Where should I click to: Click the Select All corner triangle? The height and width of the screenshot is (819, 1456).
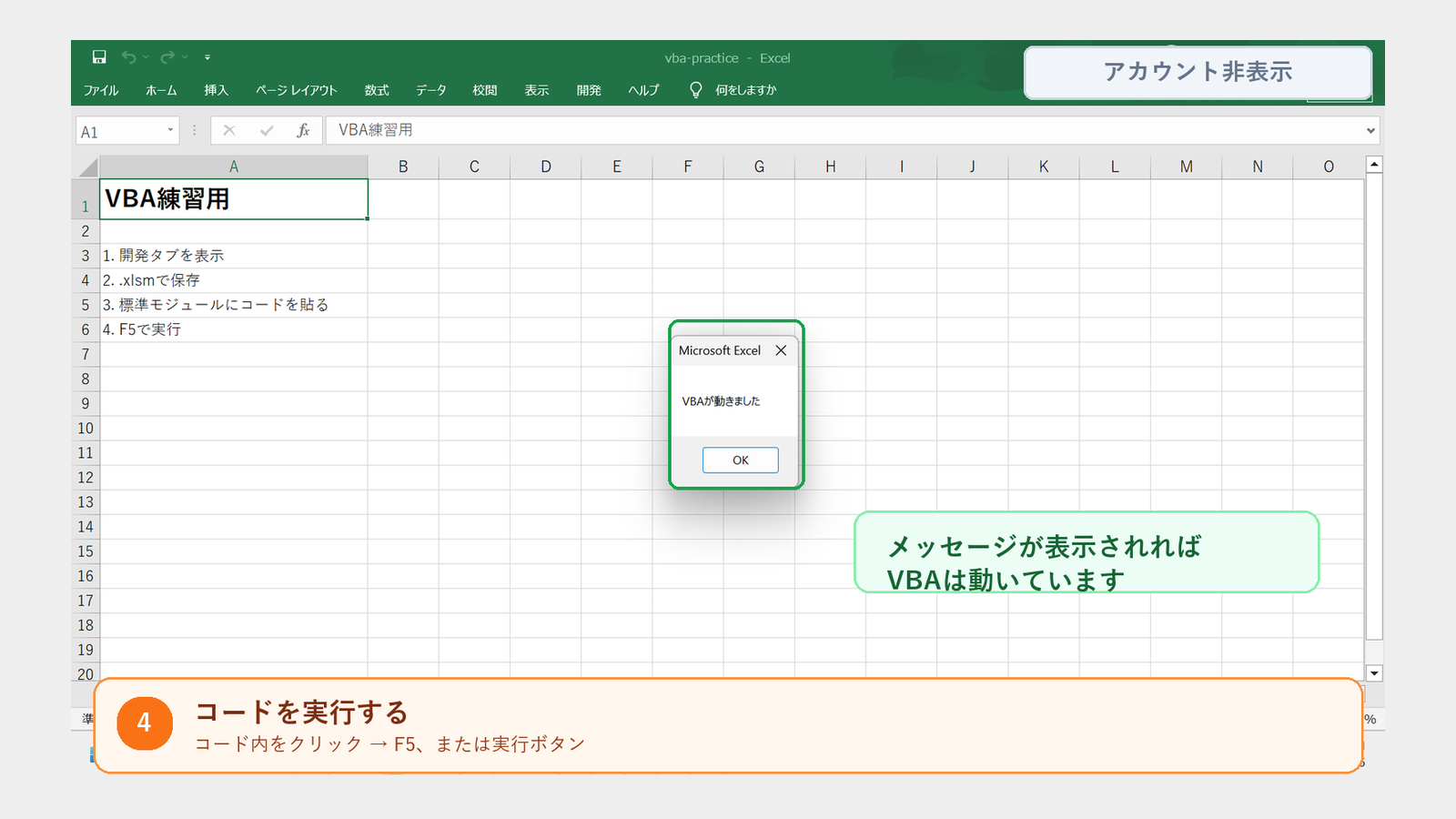(88, 167)
